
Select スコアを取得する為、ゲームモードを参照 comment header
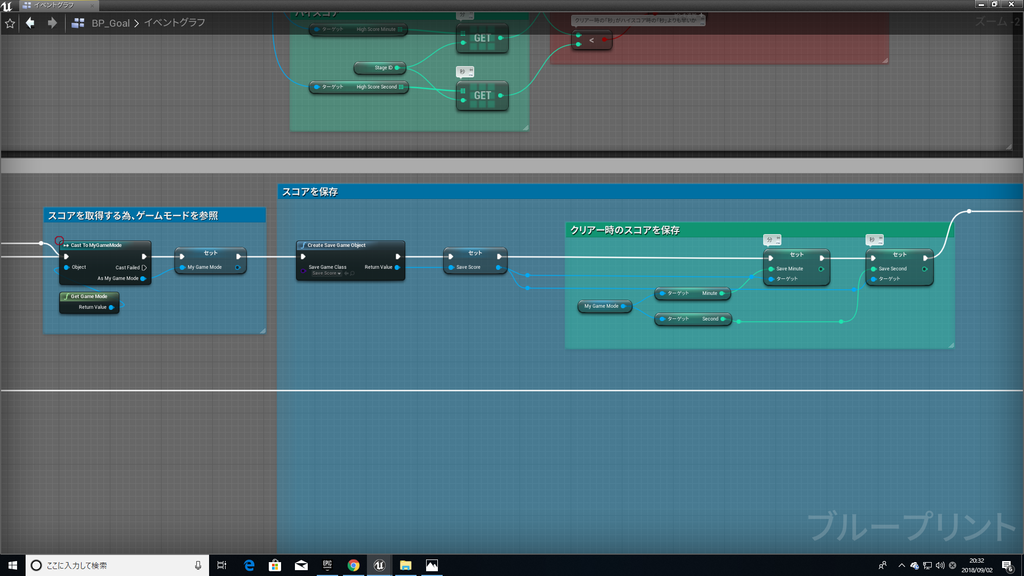155,216
